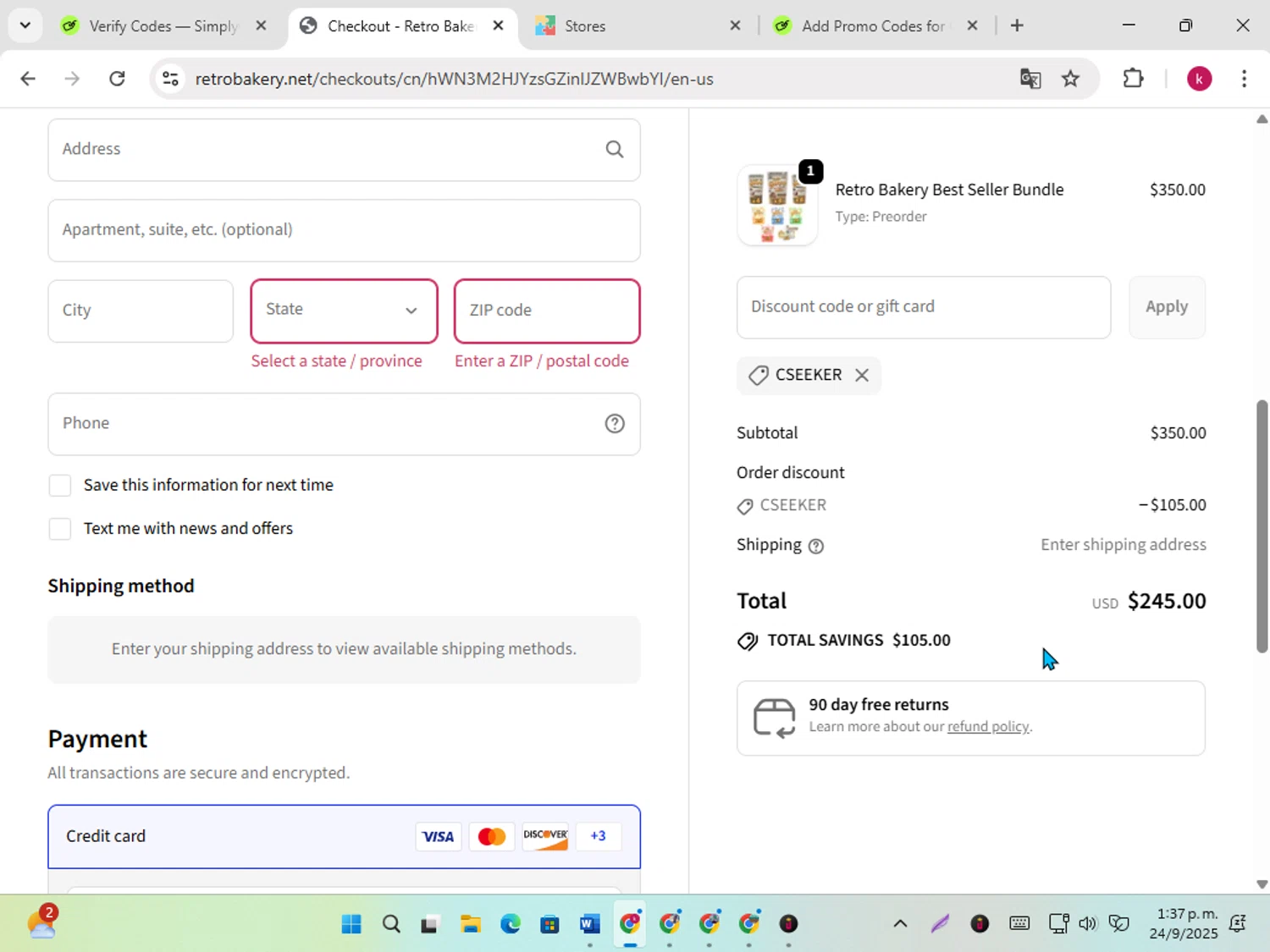The width and height of the screenshot is (1270, 952).
Task: Click the City input field
Action: (141, 311)
